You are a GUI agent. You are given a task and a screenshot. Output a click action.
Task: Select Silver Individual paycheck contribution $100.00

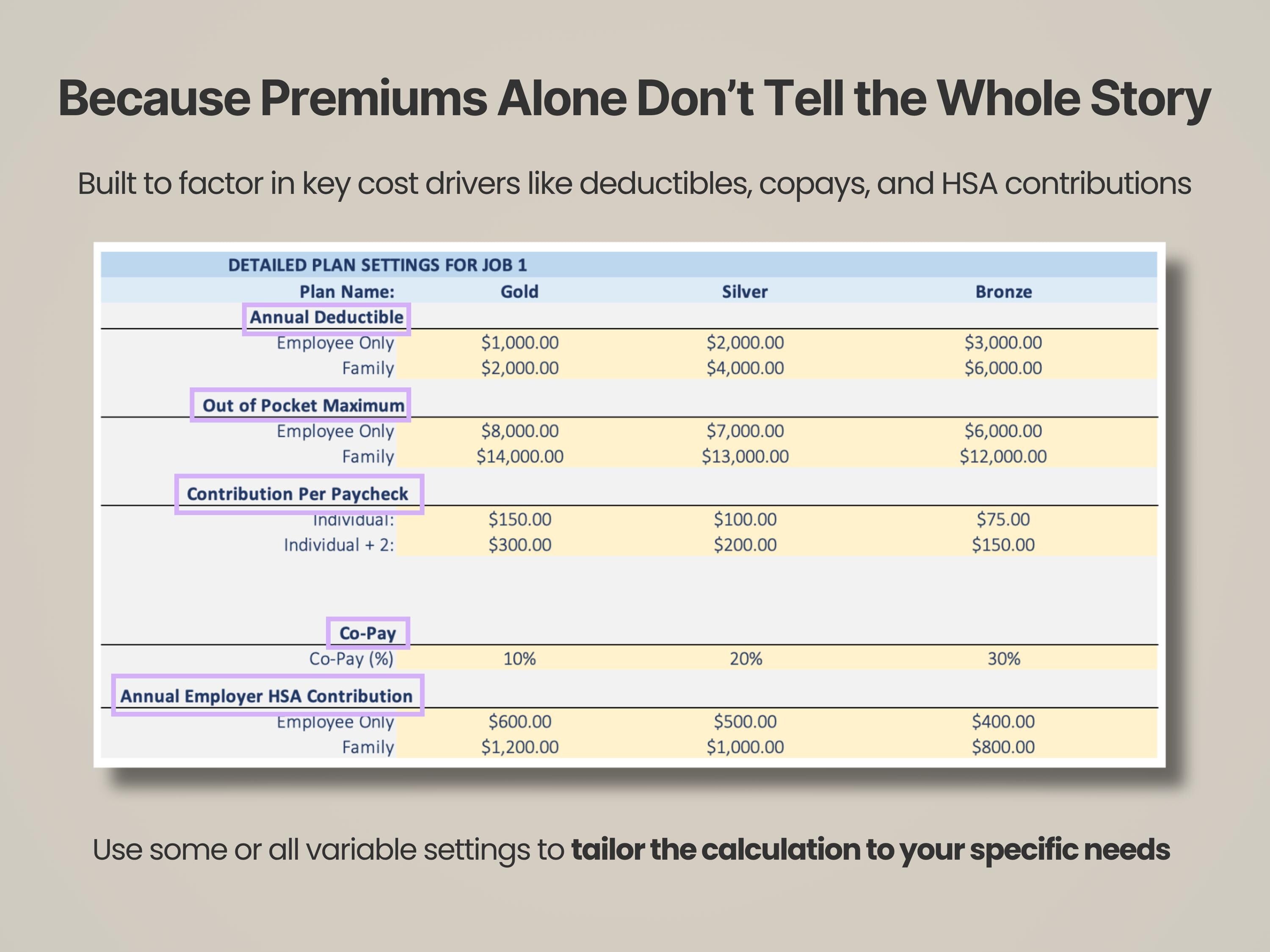[745, 519]
